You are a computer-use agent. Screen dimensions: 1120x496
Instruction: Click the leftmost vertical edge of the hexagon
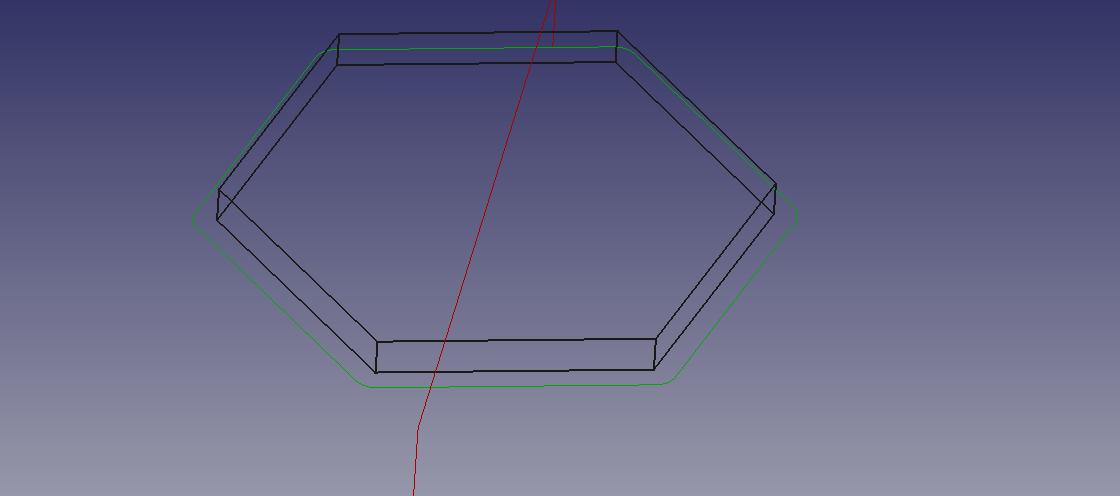[218, 205]
